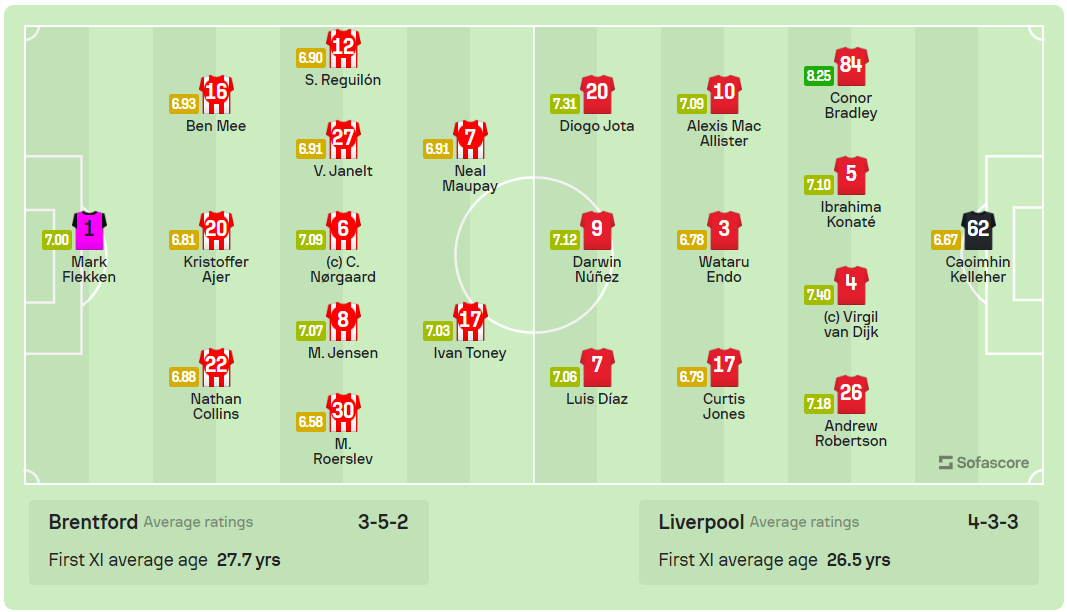Image resolution: width=1067 pixels, height=612 pixels.
Task: Click Andrew Robertson's number 26 jersey
Action: click(x=851, y=395)
